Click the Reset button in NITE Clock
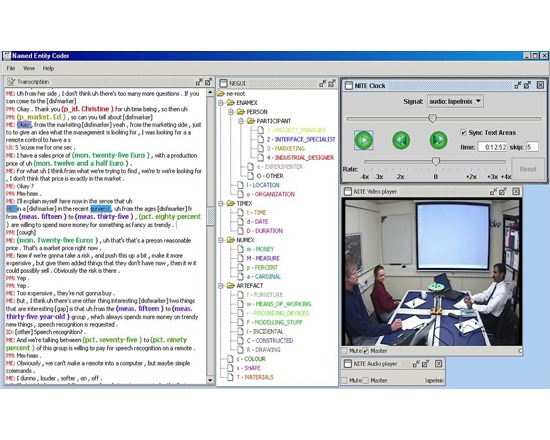Screen dimensions: 550x440 (528, 169)
